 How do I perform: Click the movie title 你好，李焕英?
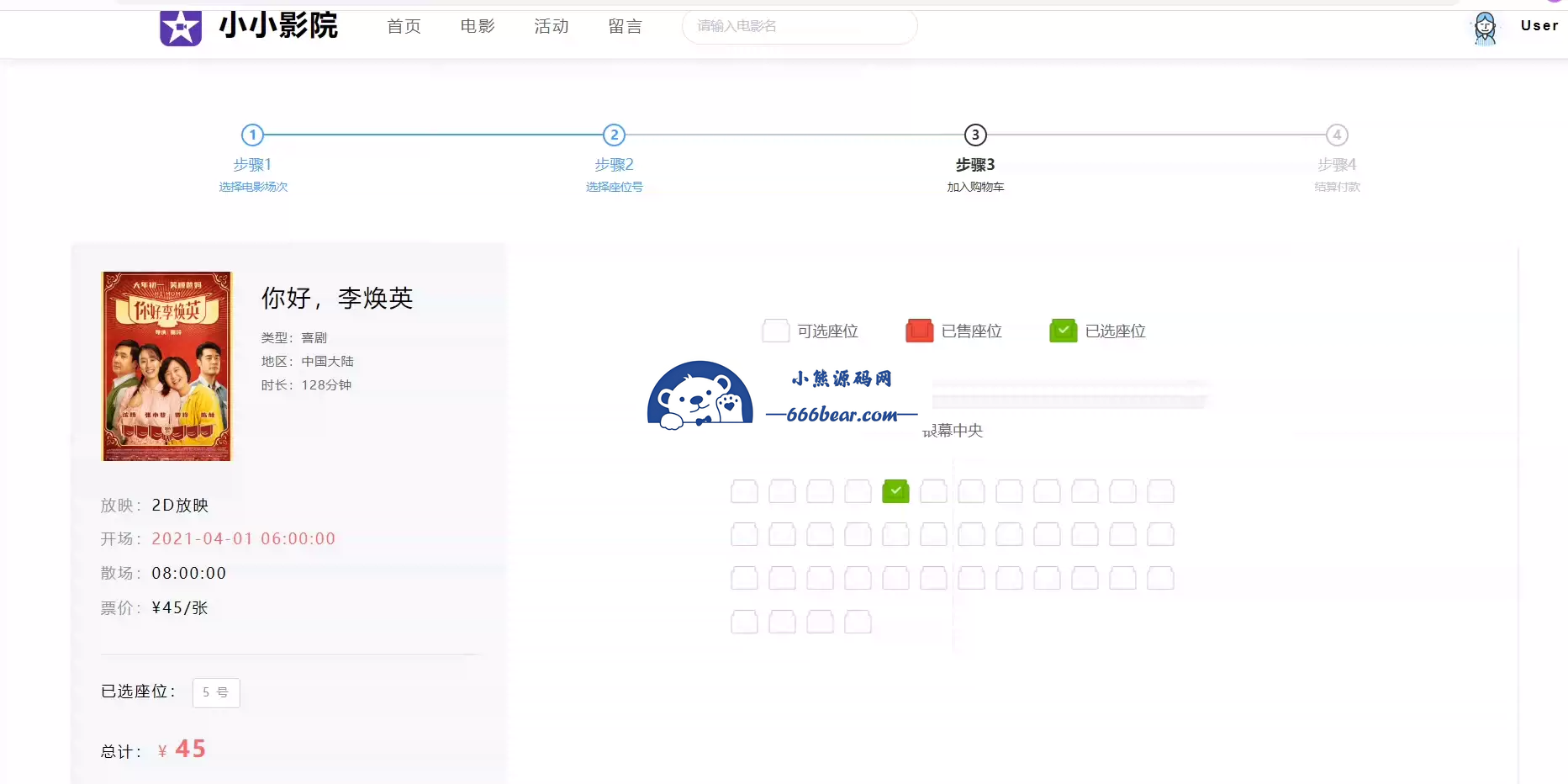[x=337, y=298]
